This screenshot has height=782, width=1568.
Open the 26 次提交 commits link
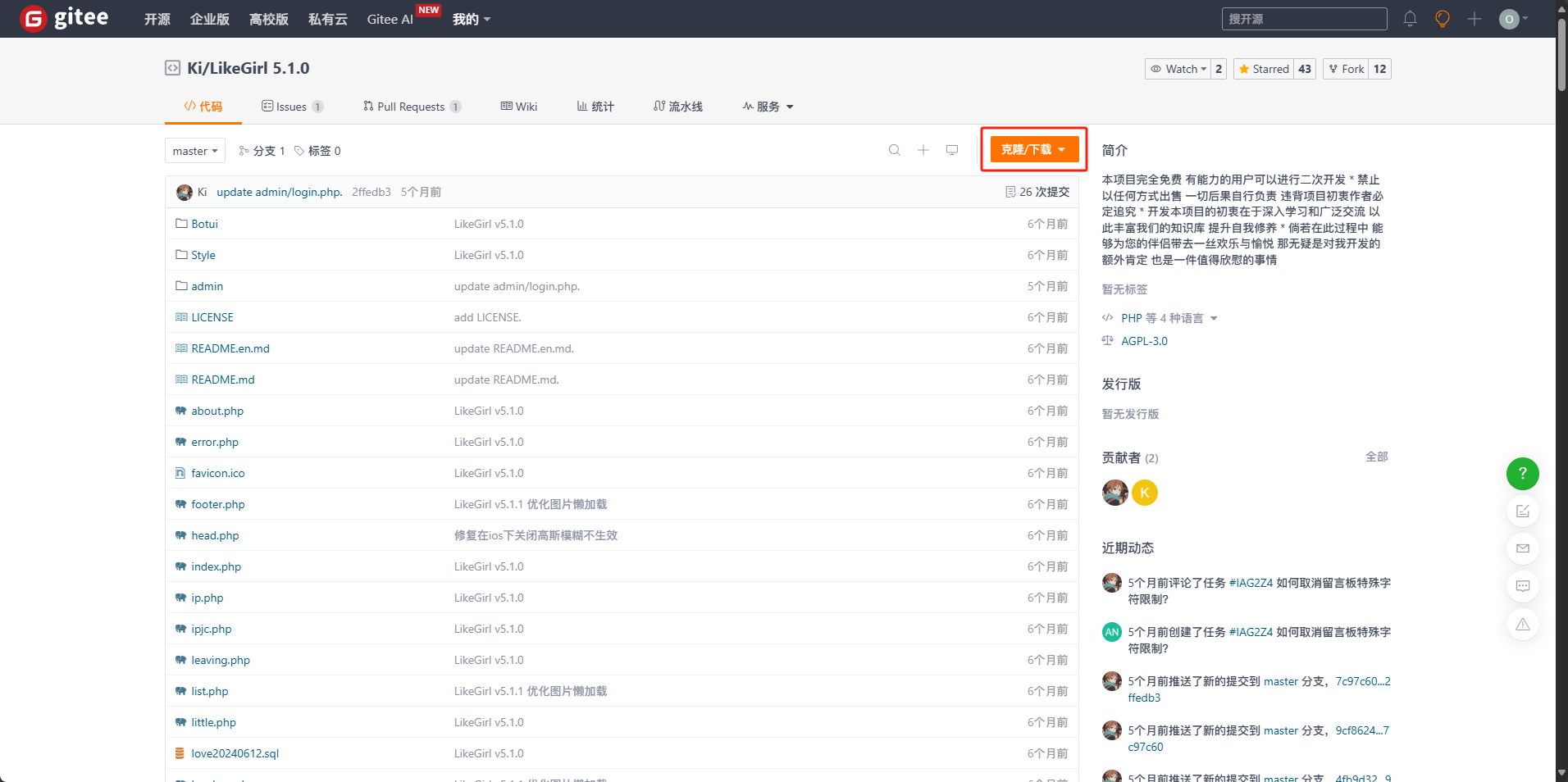click(x=1037, y=192)
